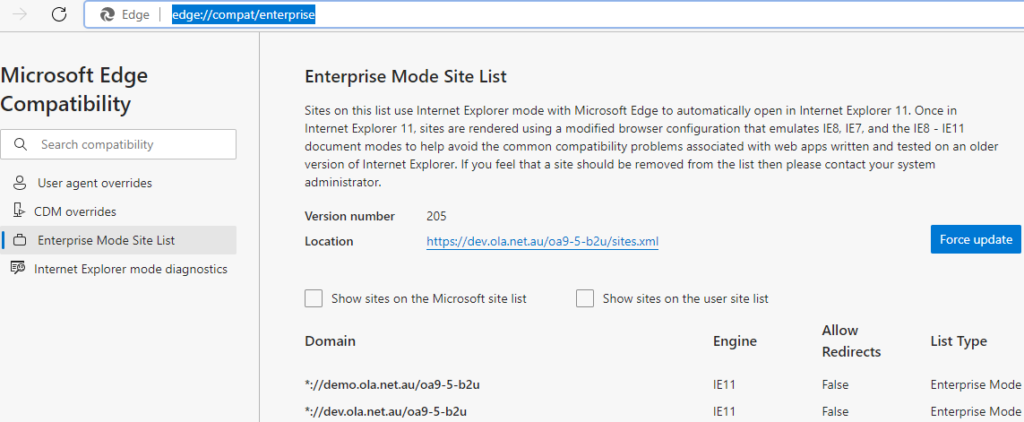Open the sites.xml location link
Viewport: 1024px width, 422px height.
coord(542,241)
